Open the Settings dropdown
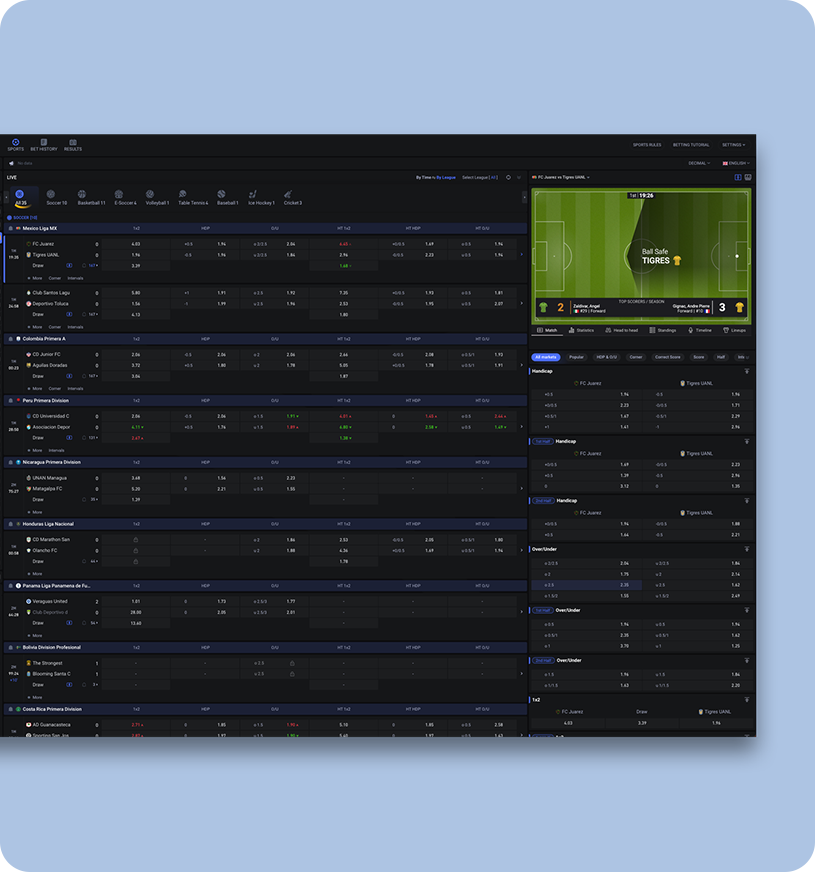 coord(733,145)
